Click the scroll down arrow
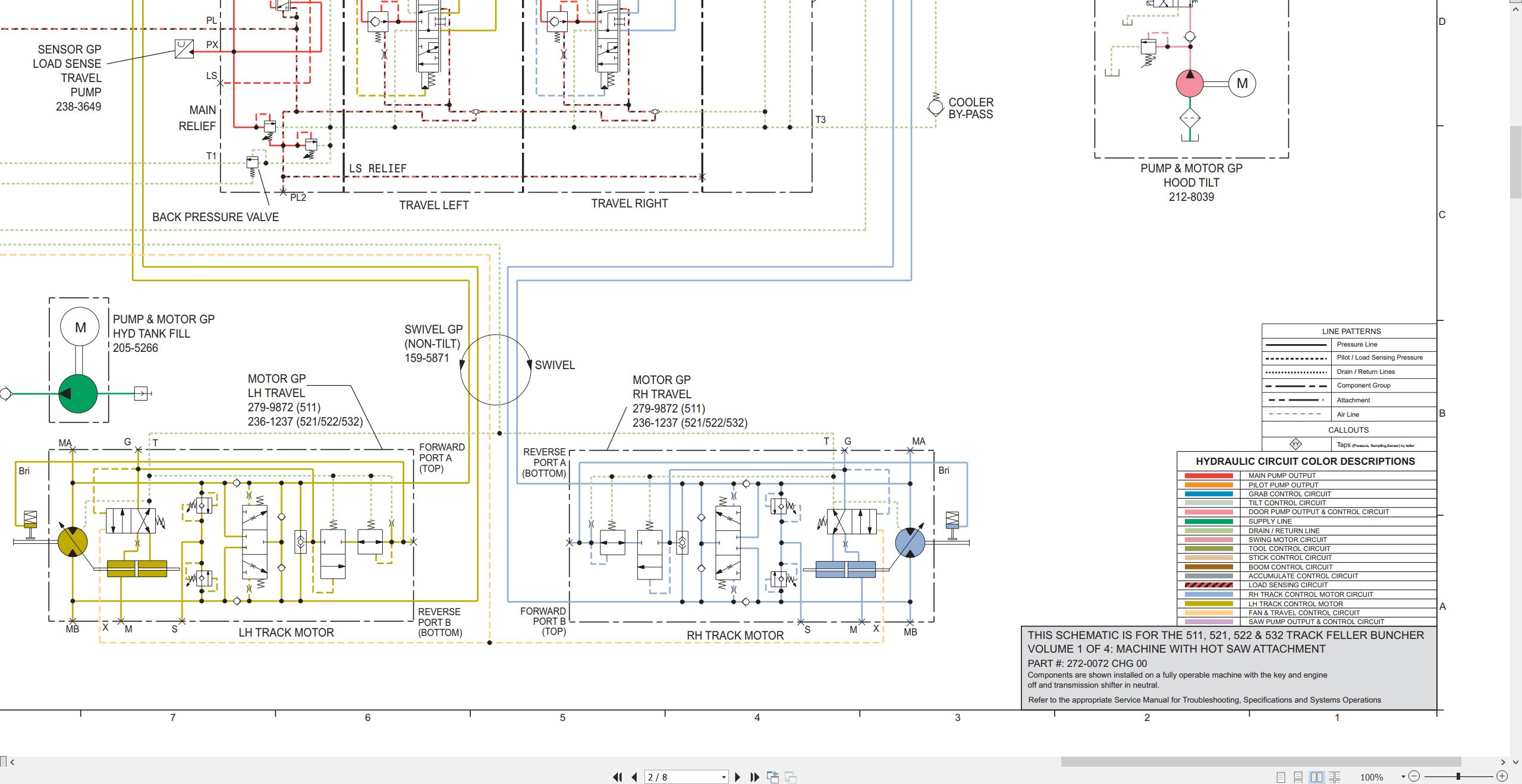 [x=1515, y=762]
